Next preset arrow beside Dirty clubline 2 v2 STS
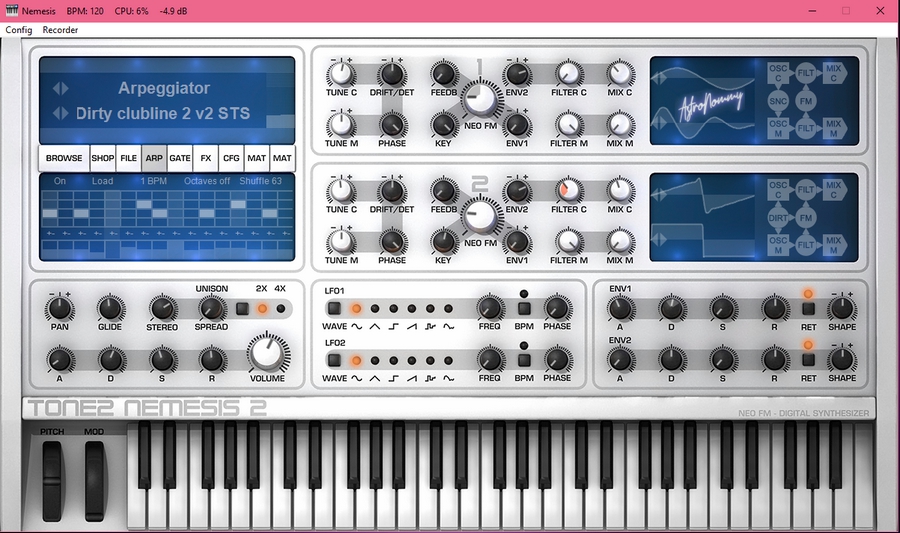900x533 pixels. point(65,113)
